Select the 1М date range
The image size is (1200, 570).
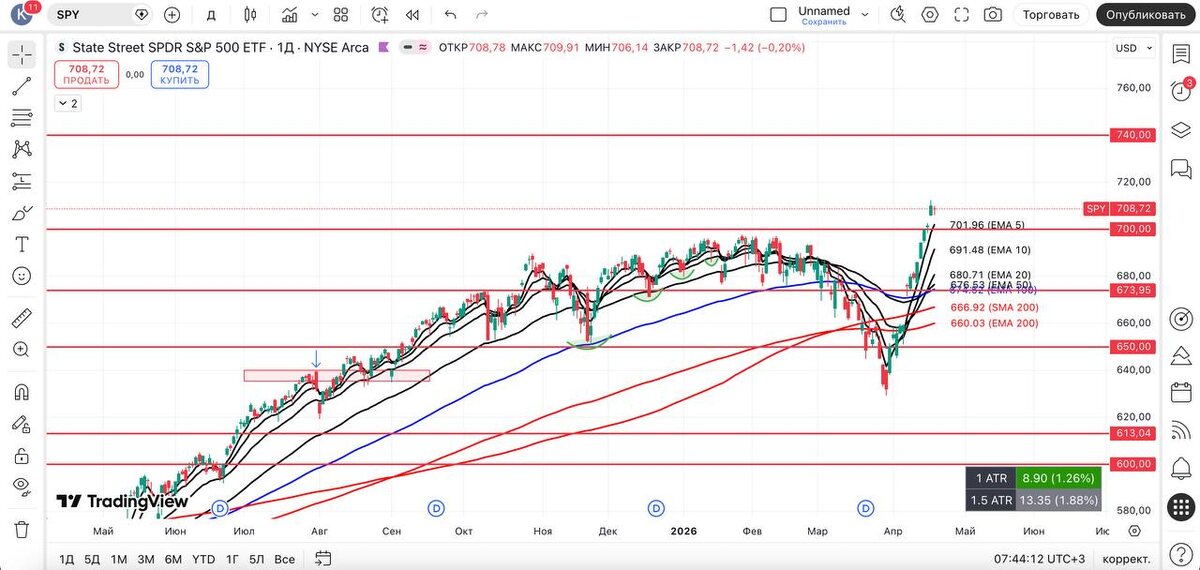click(119, 559)
